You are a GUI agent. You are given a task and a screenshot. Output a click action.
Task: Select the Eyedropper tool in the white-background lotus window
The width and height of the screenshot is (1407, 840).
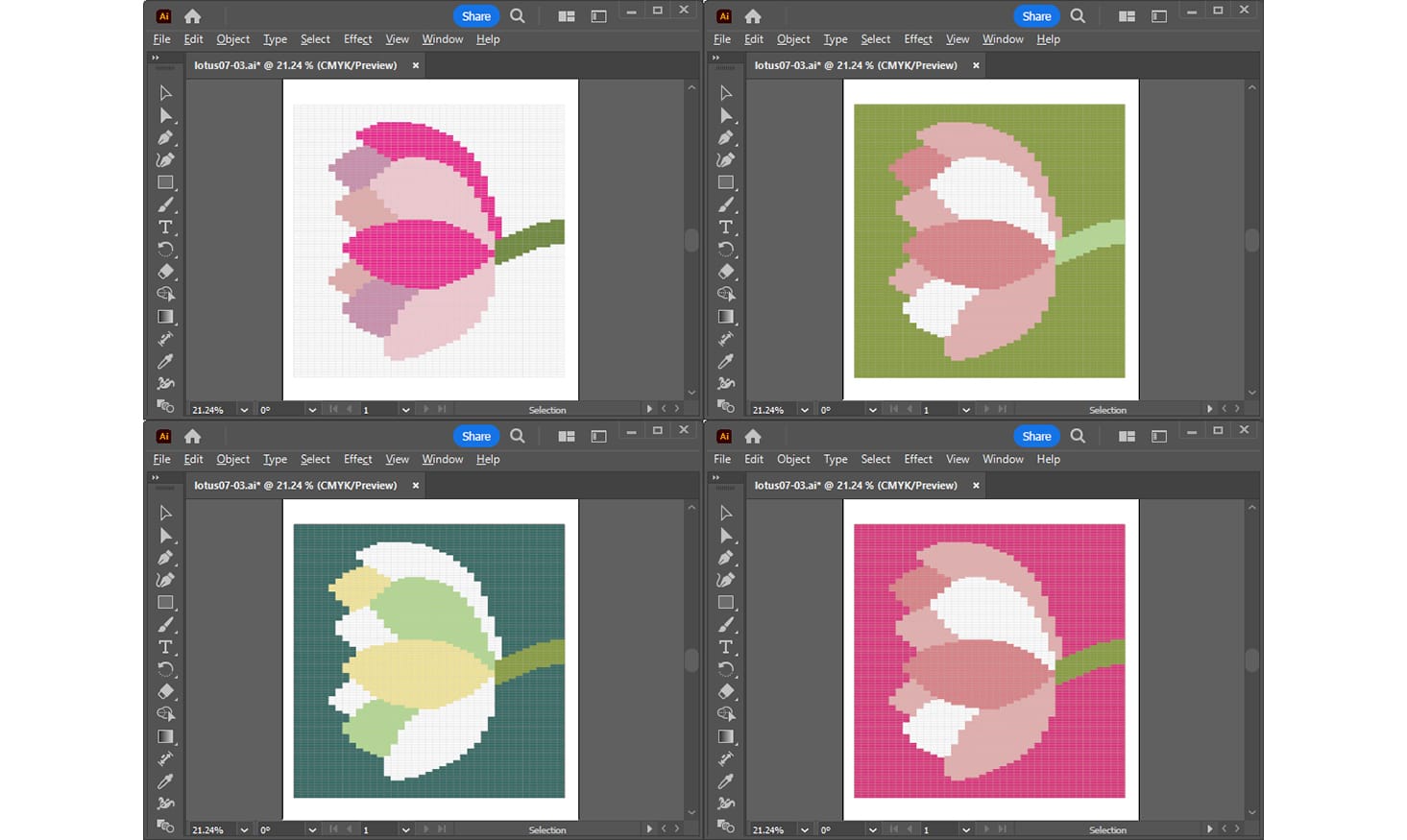(165, 362)
